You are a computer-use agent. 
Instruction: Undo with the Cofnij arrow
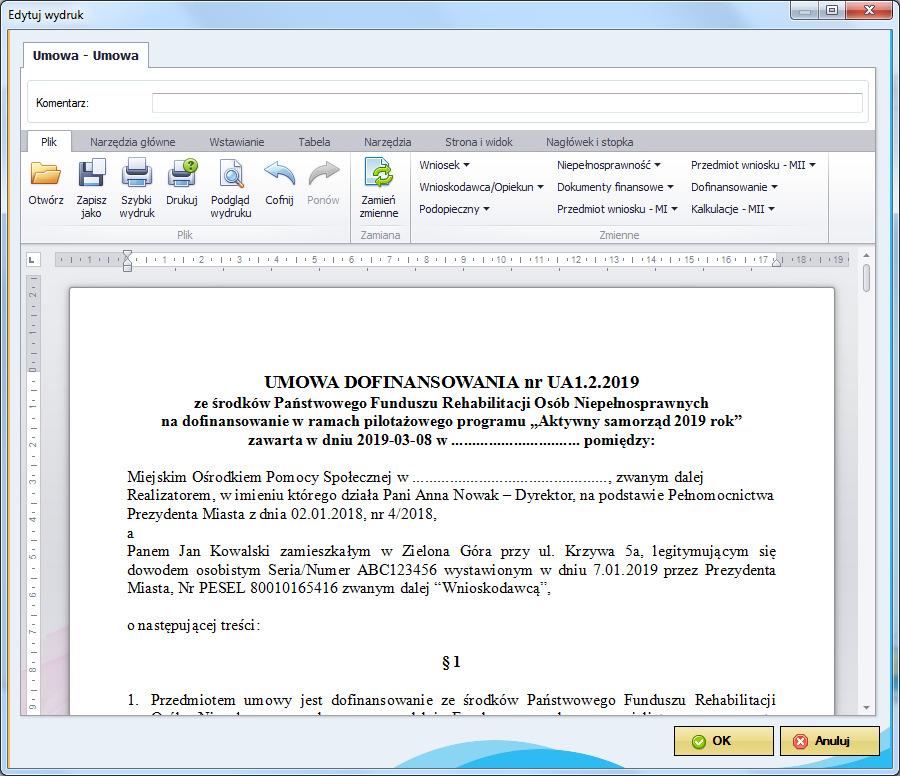pyautogui.click(x=280, y=183)
